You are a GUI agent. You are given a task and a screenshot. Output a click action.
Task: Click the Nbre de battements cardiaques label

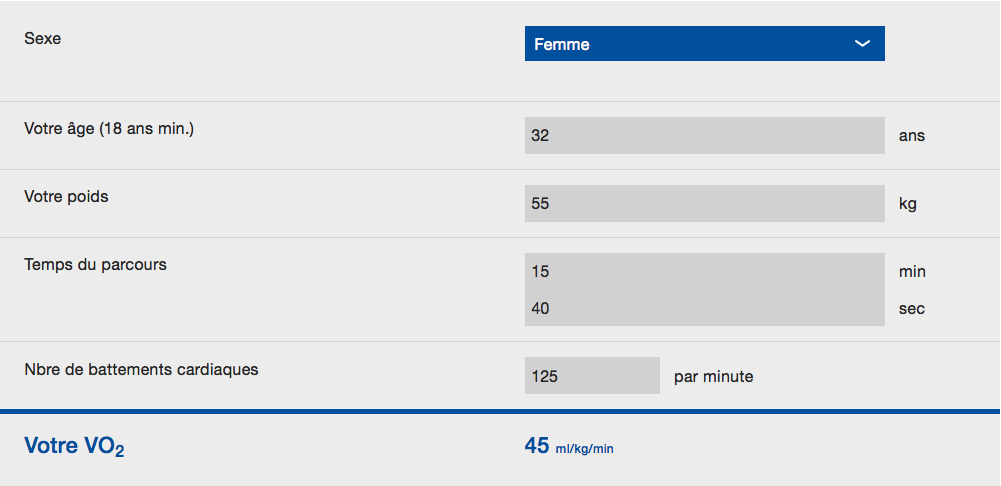coord(141,369)
